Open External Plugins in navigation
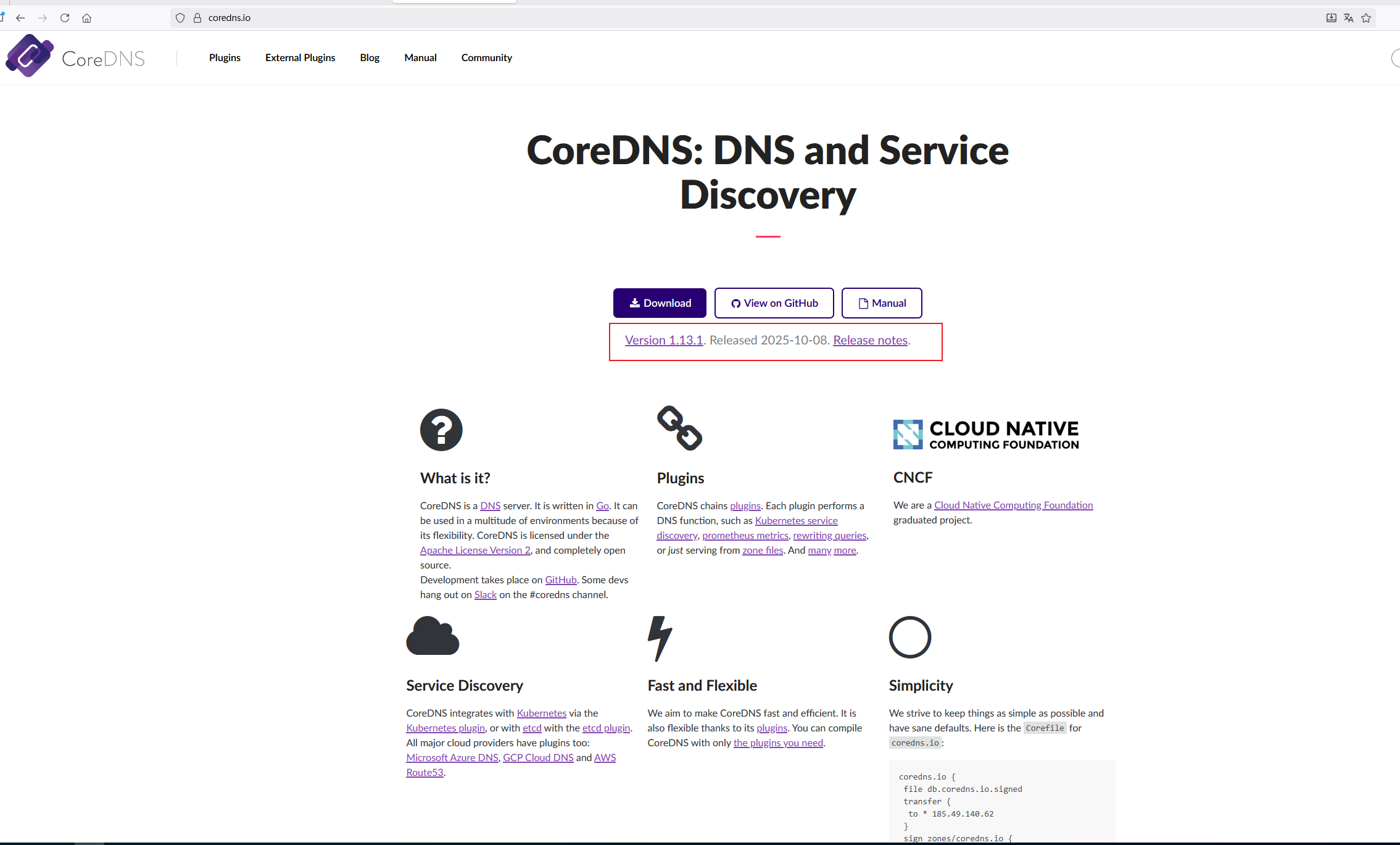The height and width of the screenshot is (845, 1400). [300, 57]
